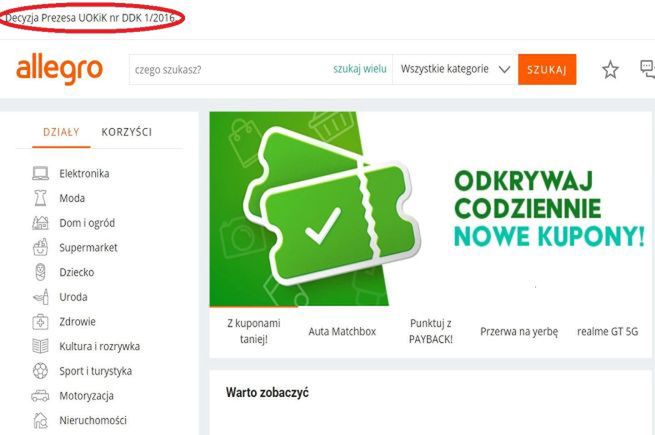
Task: Open the Kultura i rozrywka category link
Action: tap(99, 346)
